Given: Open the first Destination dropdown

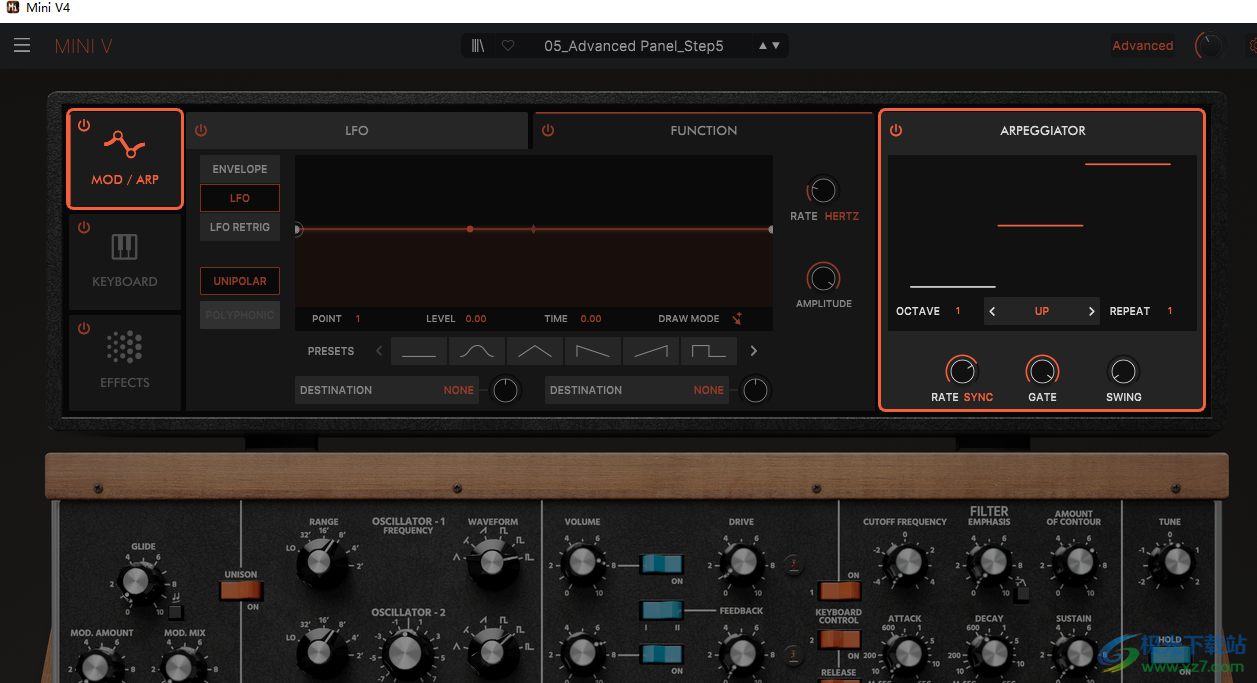Looking at the screenshot, I should [x=386, y=390].
